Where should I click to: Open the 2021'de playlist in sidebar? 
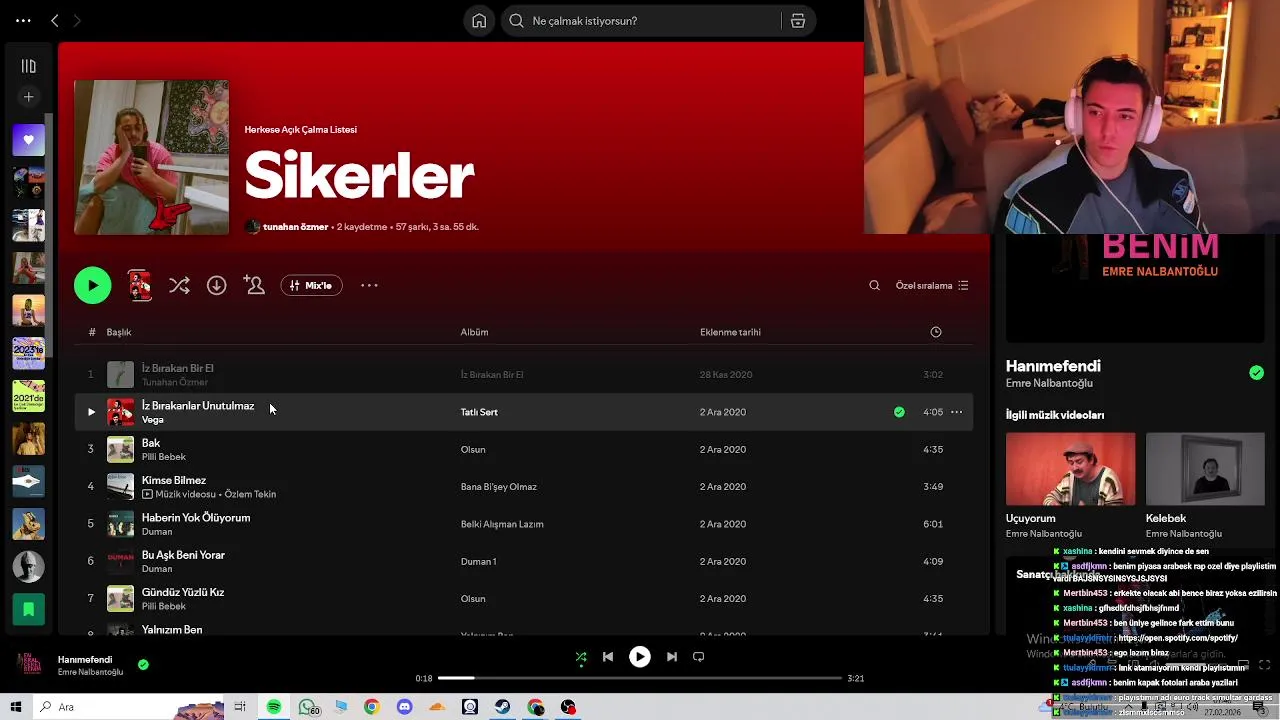click(x=28, y=396)
